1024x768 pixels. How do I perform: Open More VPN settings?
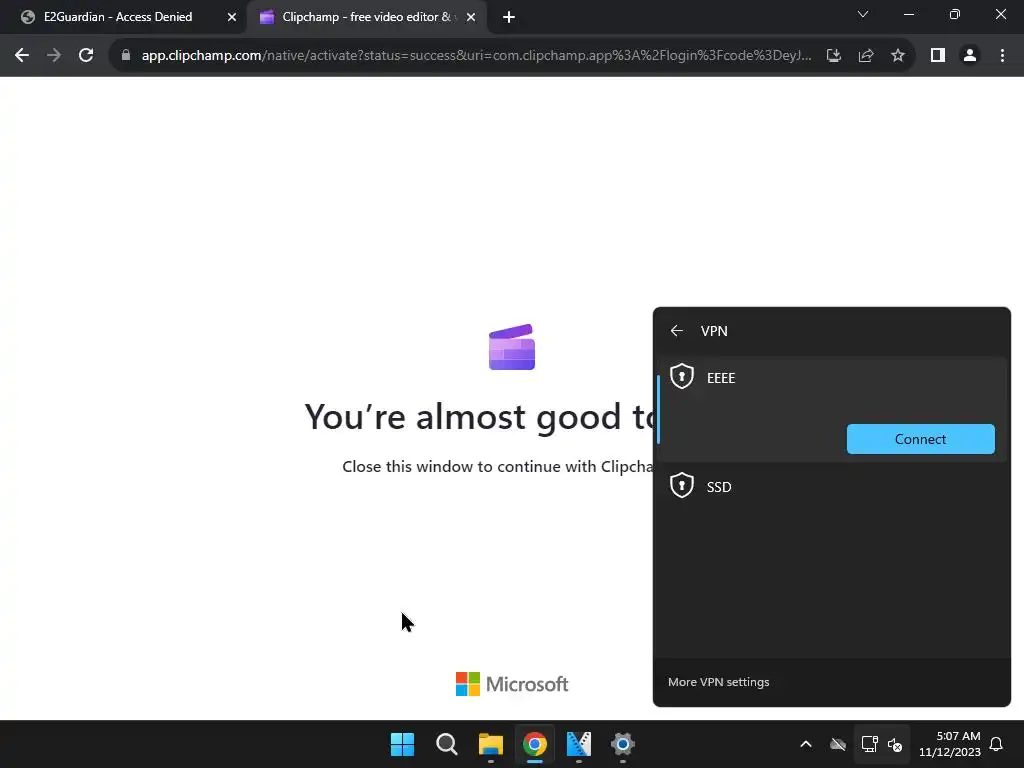coord(718,682)
